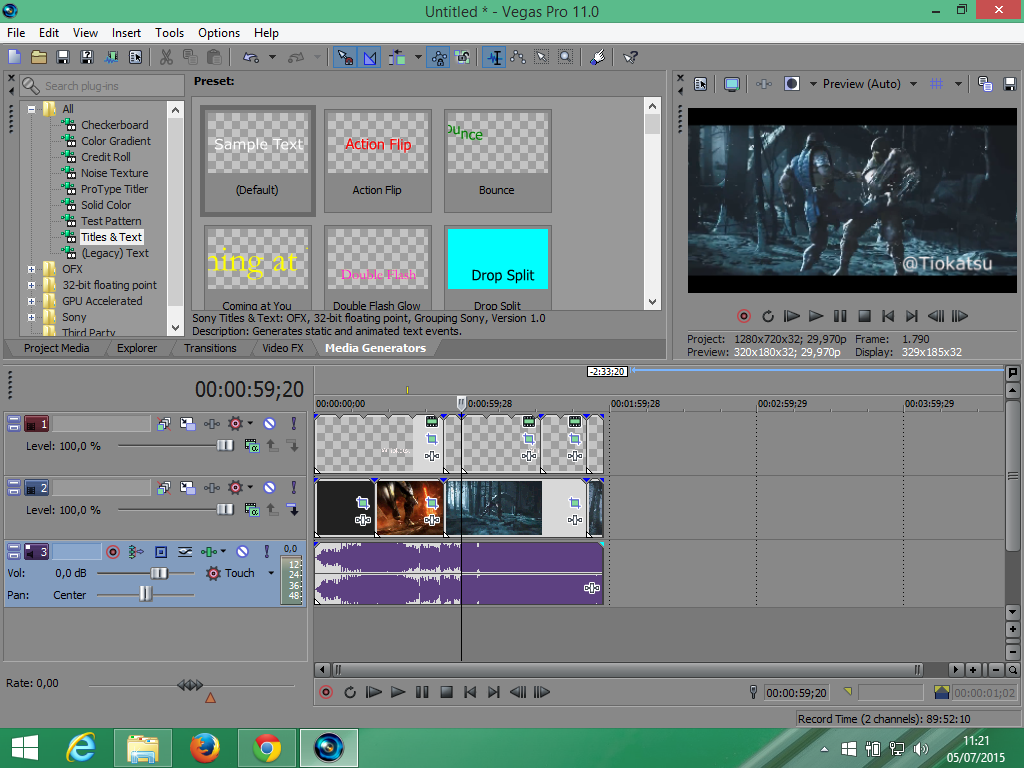Toggle Auto Ripple toolbar icon
This screenshot has height=768, width=1024.
click(397, 57)
